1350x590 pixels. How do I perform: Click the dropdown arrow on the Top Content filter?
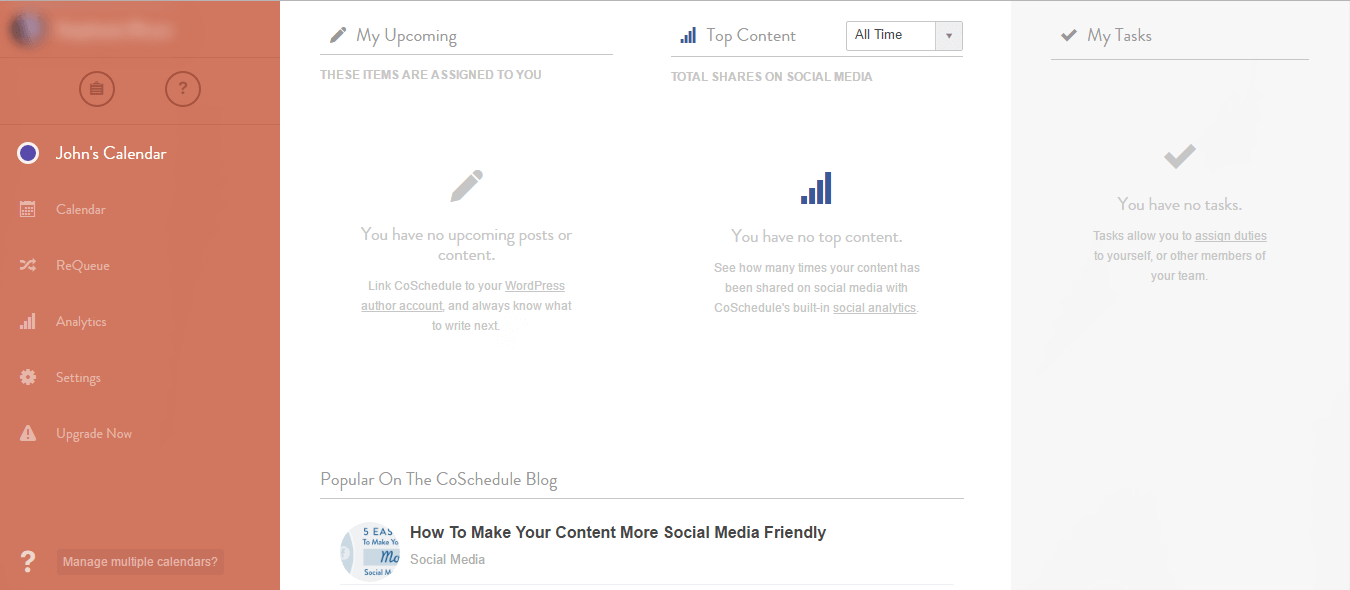click(948, 34)
